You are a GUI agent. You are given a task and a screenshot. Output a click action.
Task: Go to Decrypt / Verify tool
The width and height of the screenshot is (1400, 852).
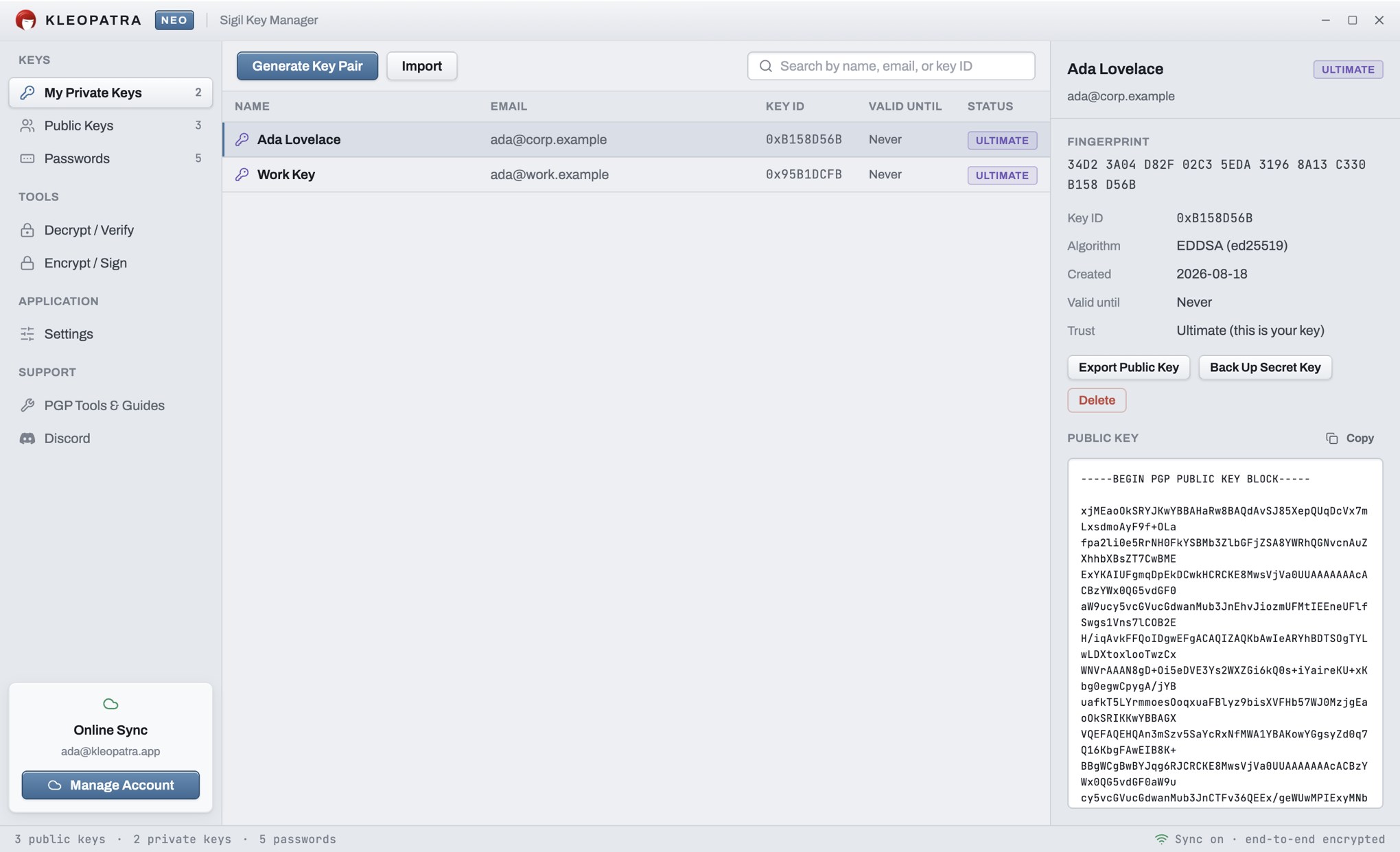point(110,230)
